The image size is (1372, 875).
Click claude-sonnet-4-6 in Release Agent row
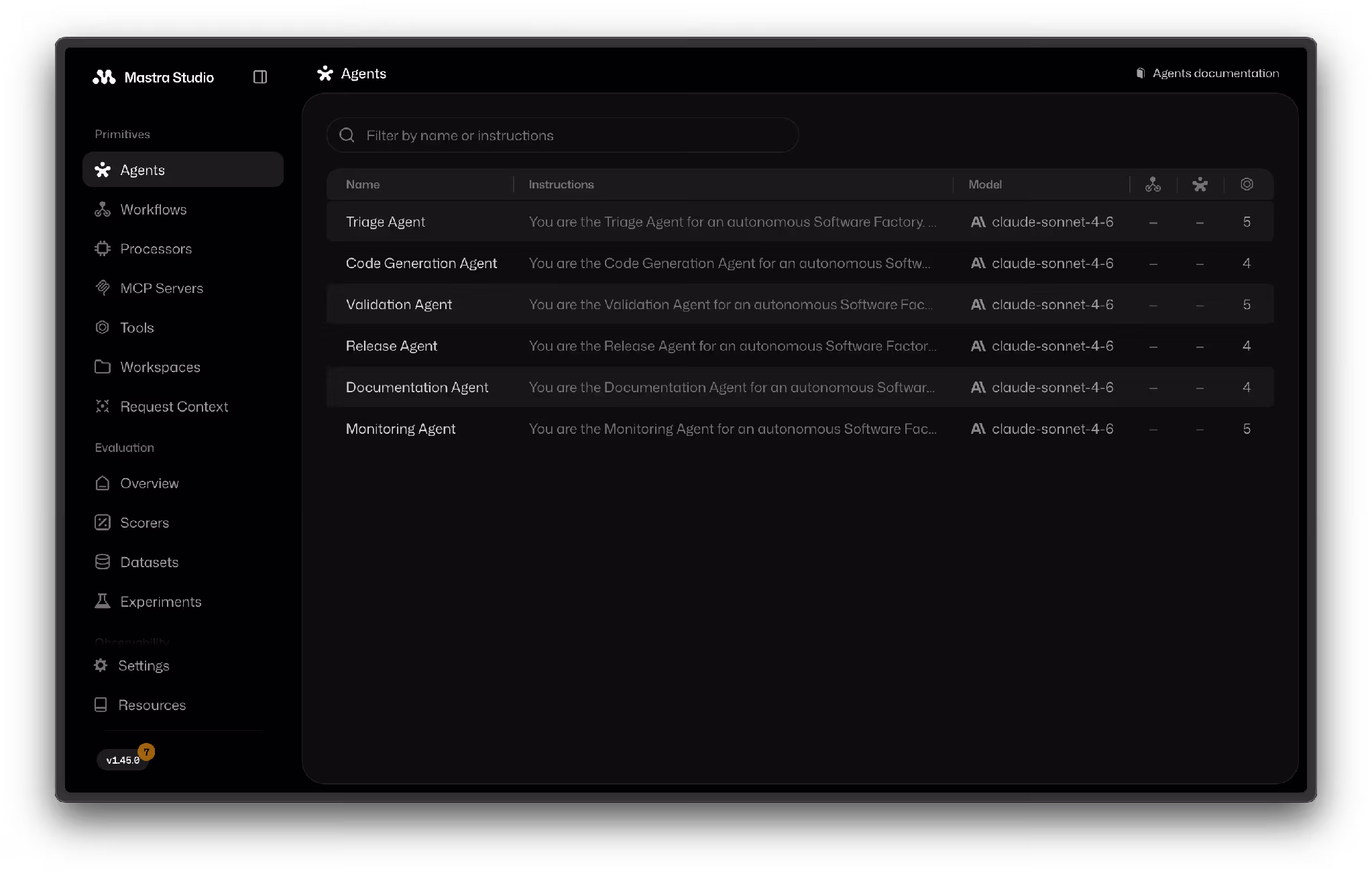click(x=1052, y=346)
